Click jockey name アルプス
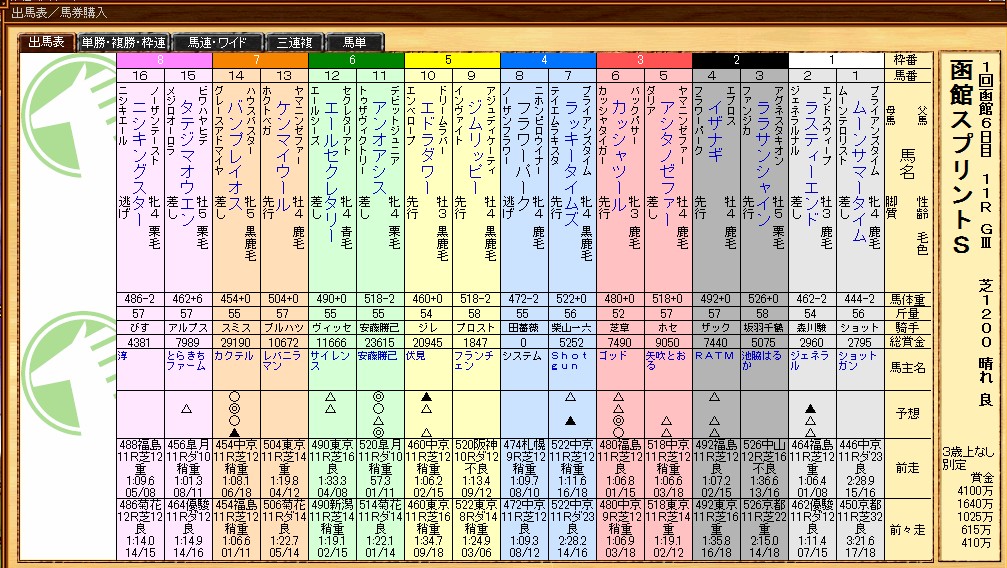The width and height of the screenshot is (1007, 568). [x=188, y=328]
